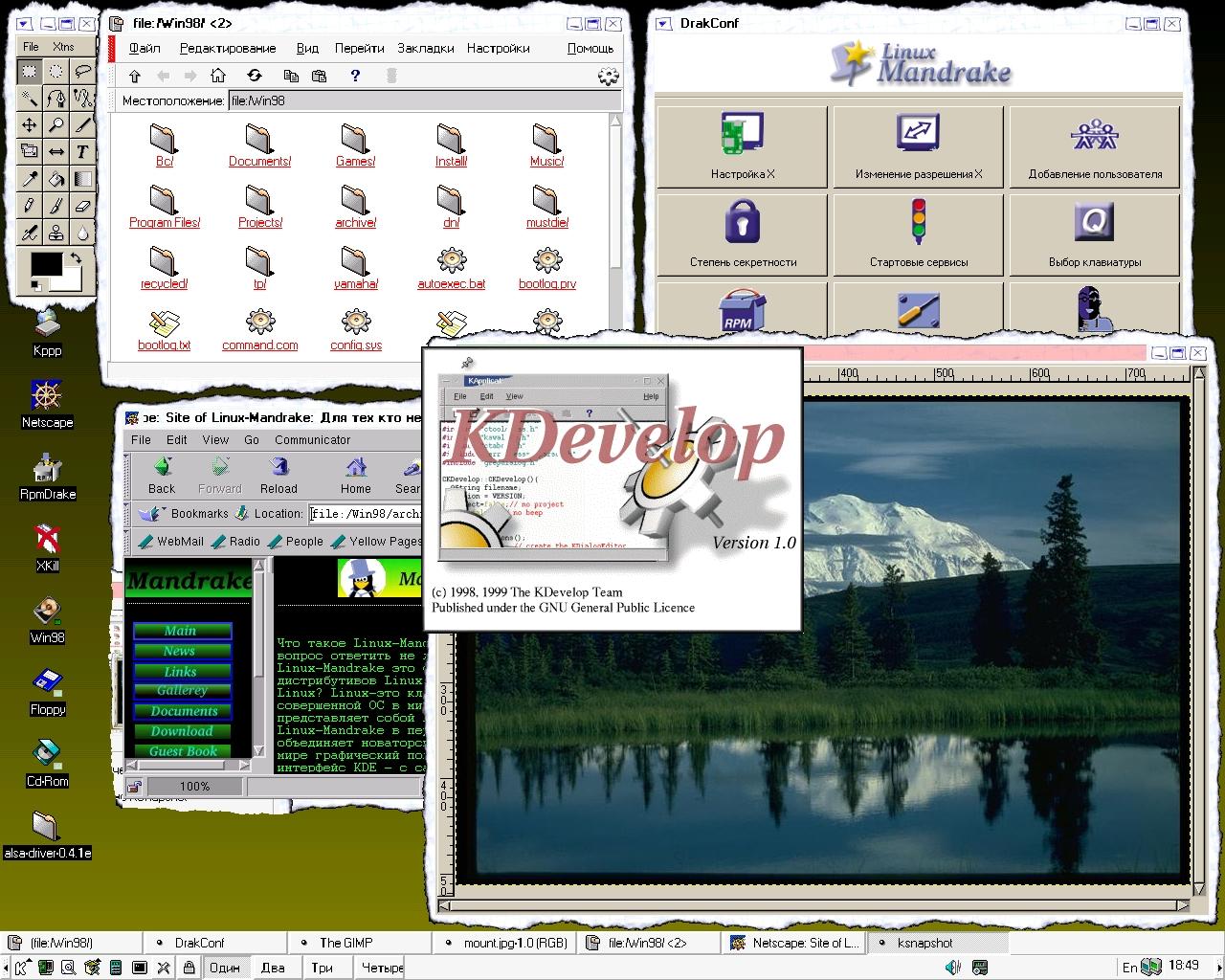Click the Home icon in Netscape toolbar

356,475
